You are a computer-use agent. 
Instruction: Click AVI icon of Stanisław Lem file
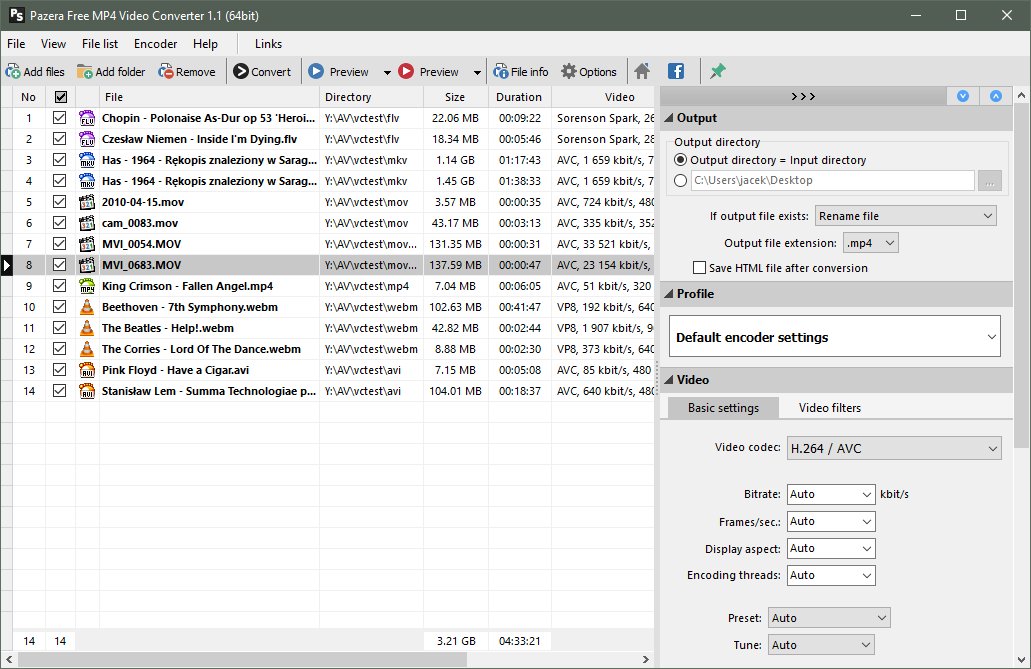point(87,391)
